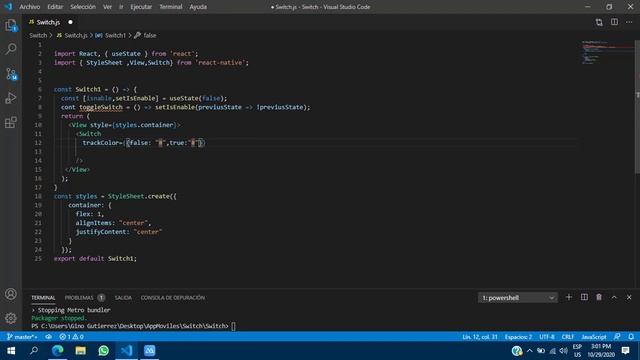The image size is (640, 360).
Task: Click ESP language indicator in taskbar
Action: pos(577,346)
